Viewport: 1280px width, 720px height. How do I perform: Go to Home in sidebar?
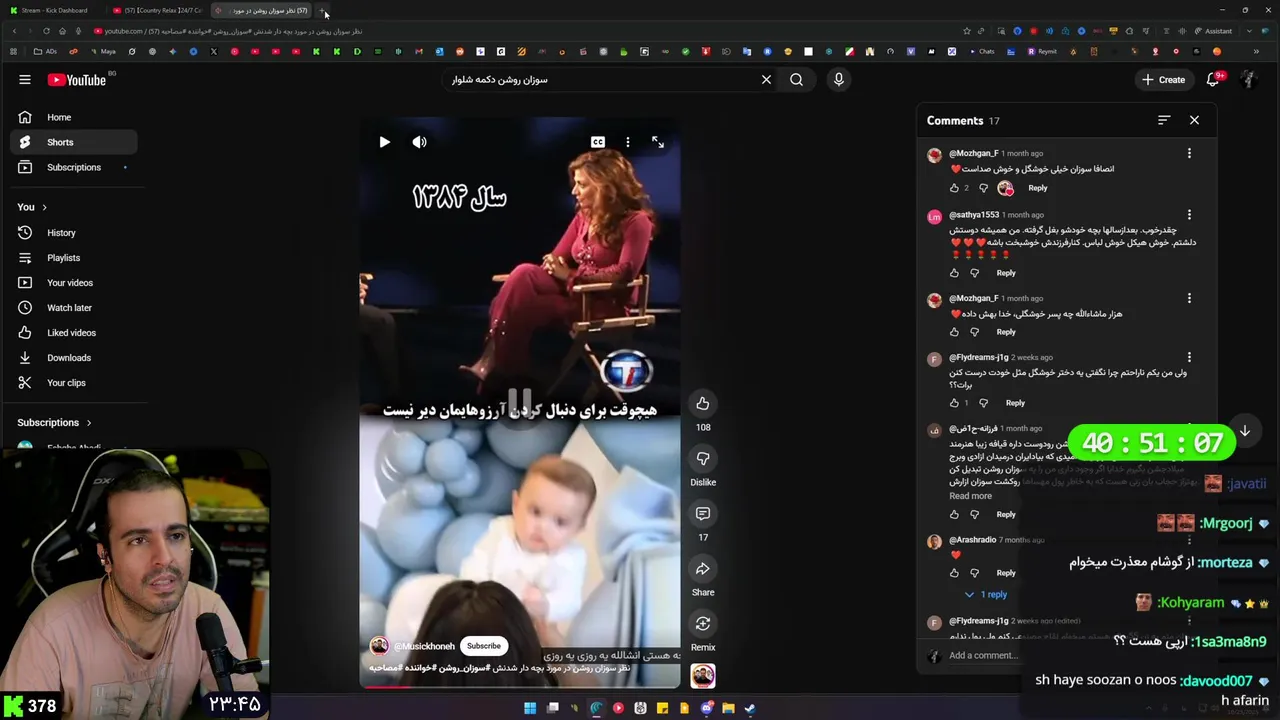pos(73,117)
